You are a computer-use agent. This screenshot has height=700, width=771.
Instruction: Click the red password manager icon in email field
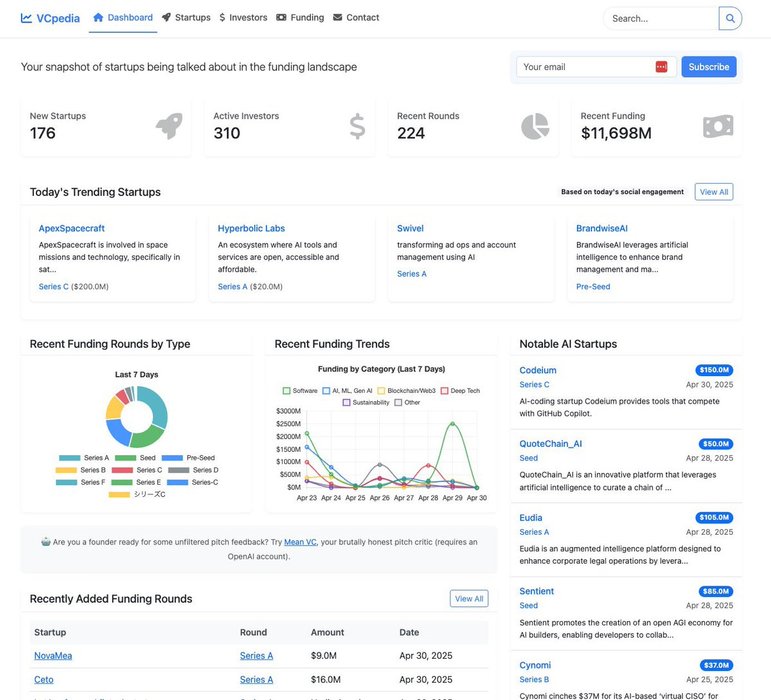coord(661,67)
